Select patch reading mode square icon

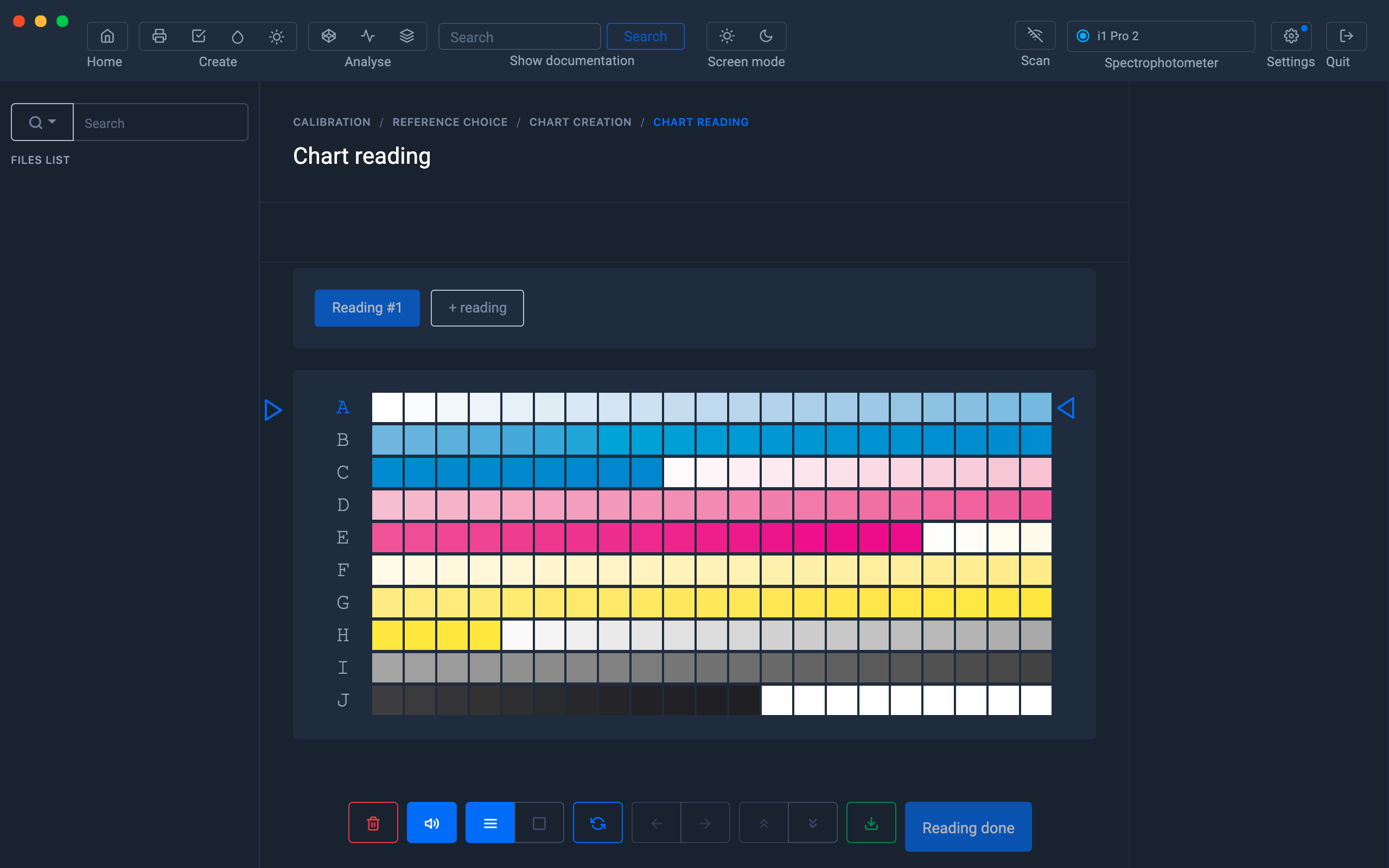point(539,822)
